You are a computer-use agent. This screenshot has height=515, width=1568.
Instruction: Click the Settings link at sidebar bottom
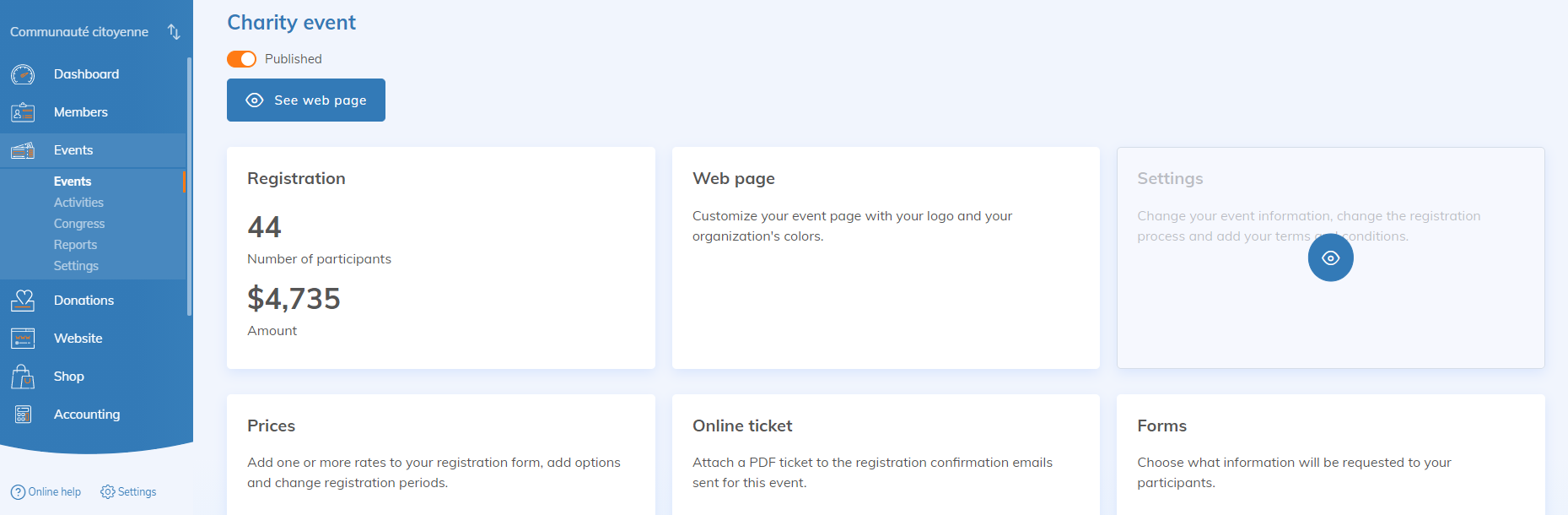coord(128,492)
